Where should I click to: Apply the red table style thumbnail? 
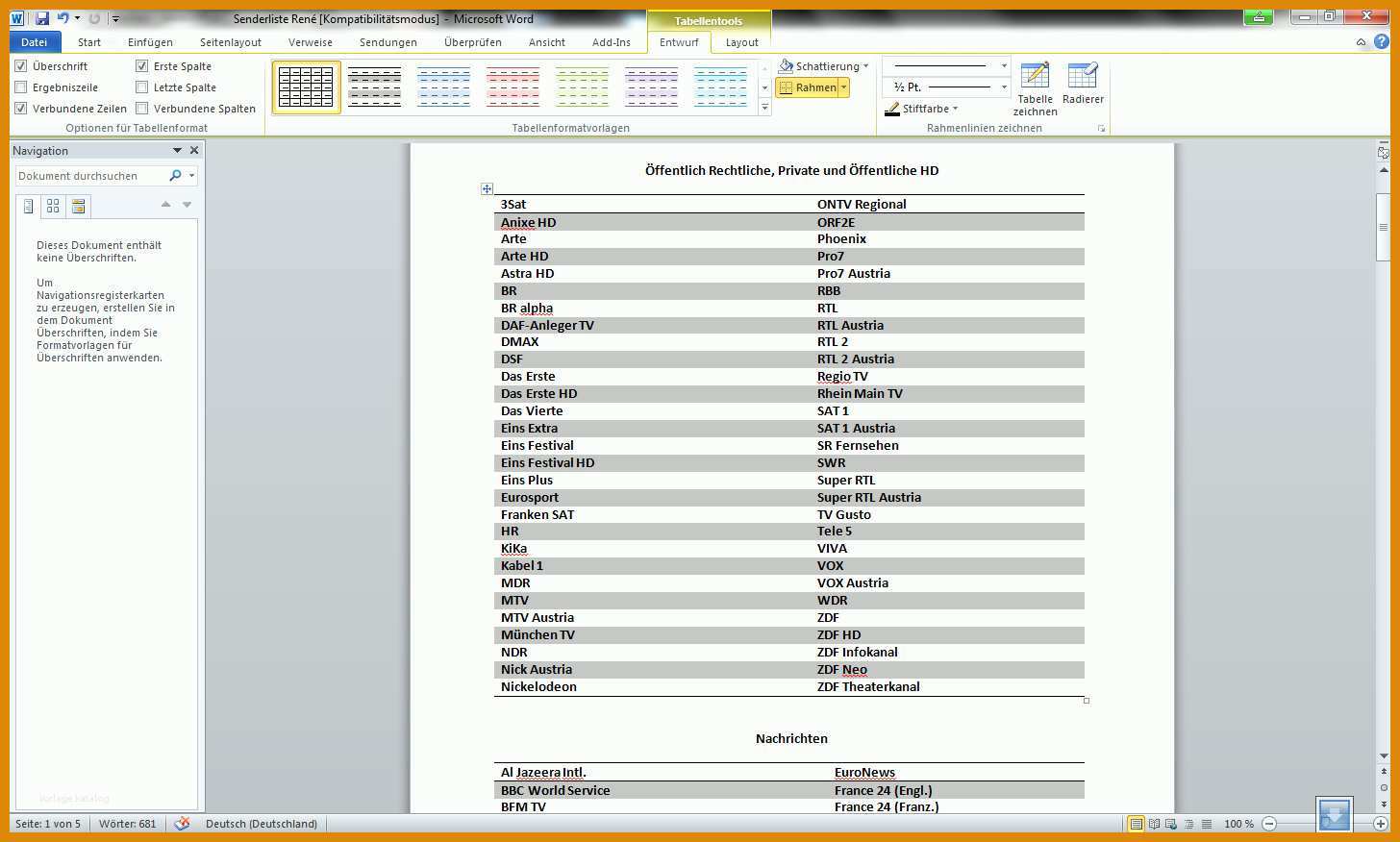[512, 87]
